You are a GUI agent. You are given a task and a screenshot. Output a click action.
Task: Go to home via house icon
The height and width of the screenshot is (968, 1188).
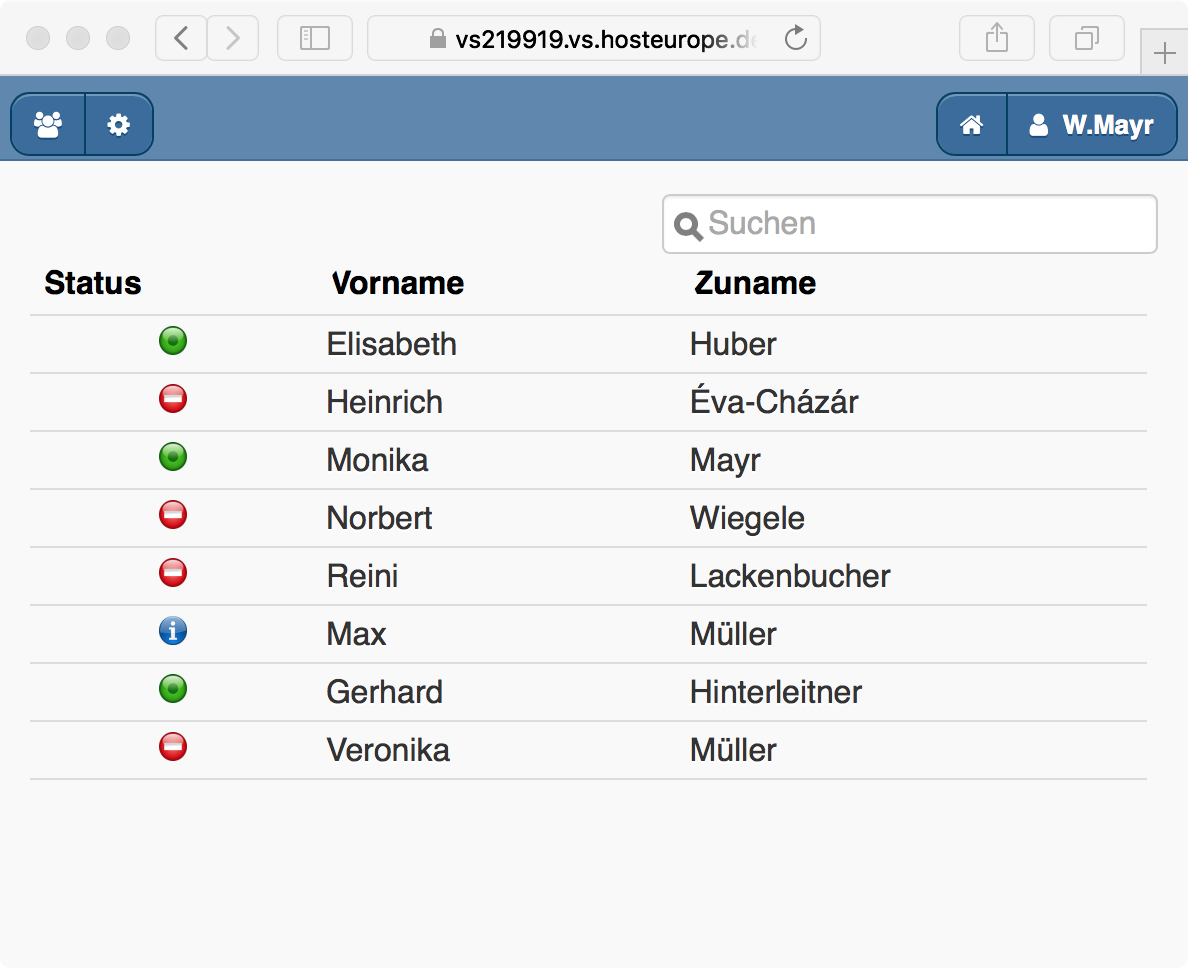[x=971, y=125]
